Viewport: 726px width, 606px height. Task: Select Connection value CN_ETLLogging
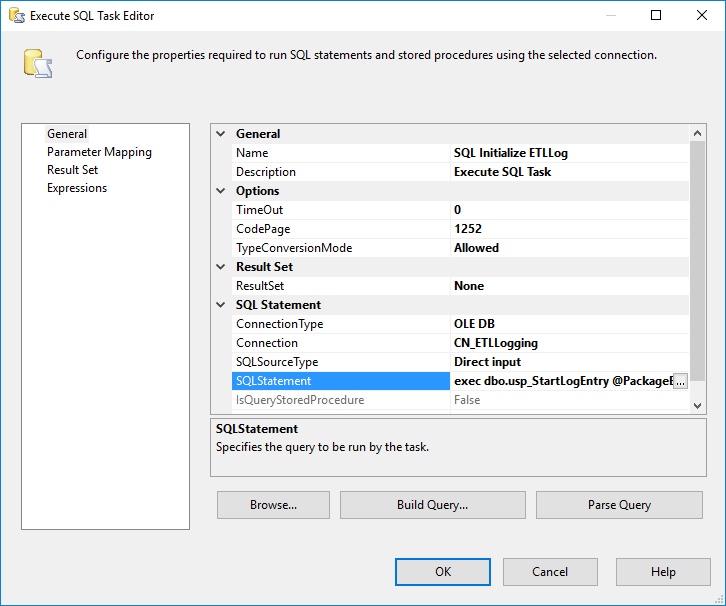pos(570,343)
